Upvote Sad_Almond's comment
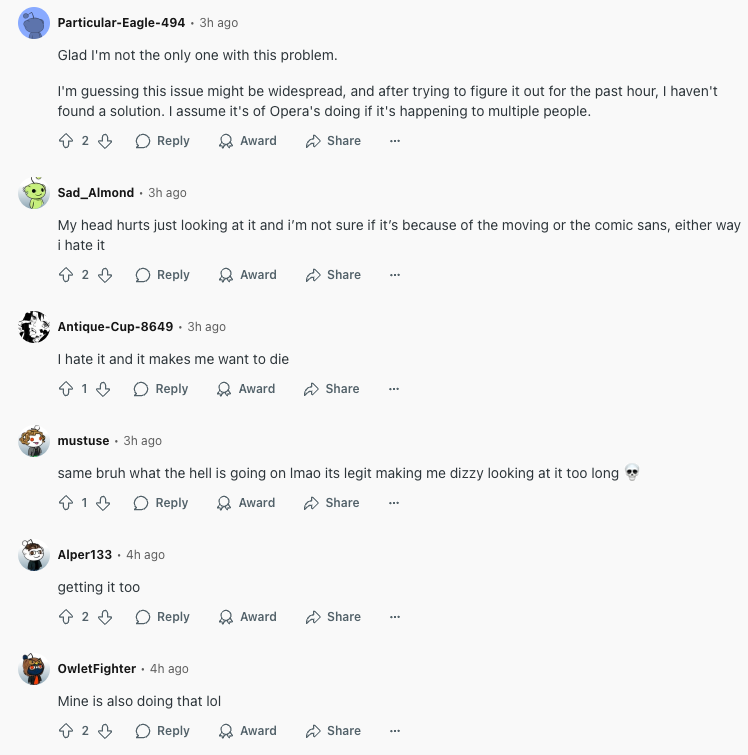Image resolution: width=748 pixels, height=755 pixels. coord(67,275)
